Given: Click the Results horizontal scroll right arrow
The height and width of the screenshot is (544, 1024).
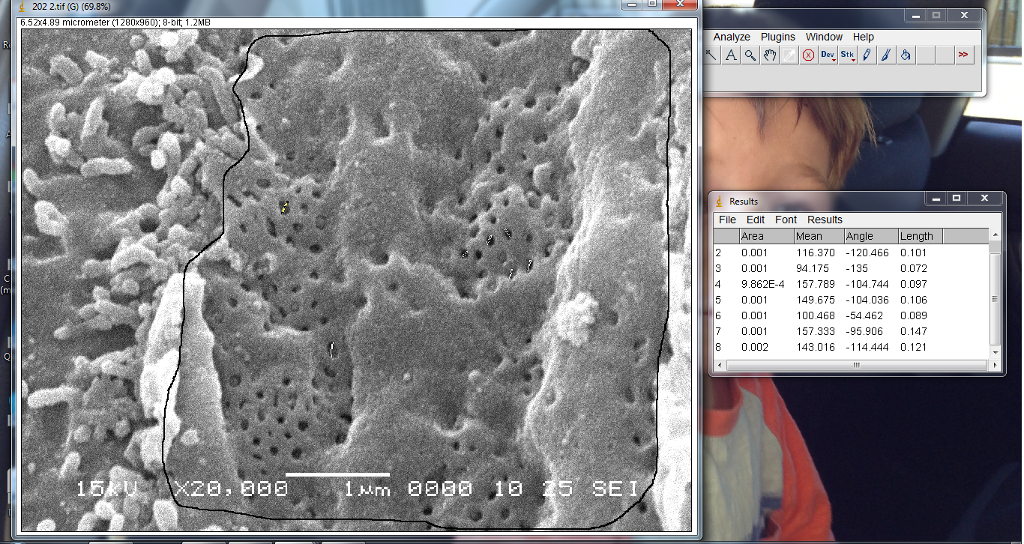Looking at the screenshot, I should pos(995,366).
